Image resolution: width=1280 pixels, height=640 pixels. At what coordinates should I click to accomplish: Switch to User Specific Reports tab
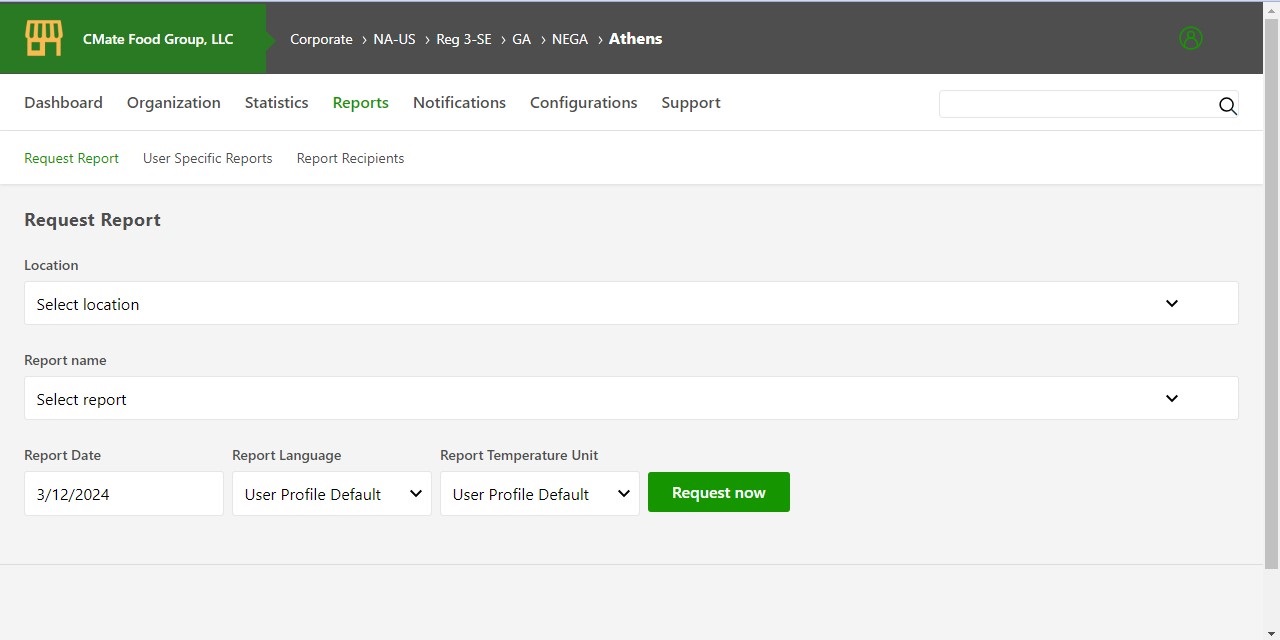pyautogui.click(x=207, y=158)
